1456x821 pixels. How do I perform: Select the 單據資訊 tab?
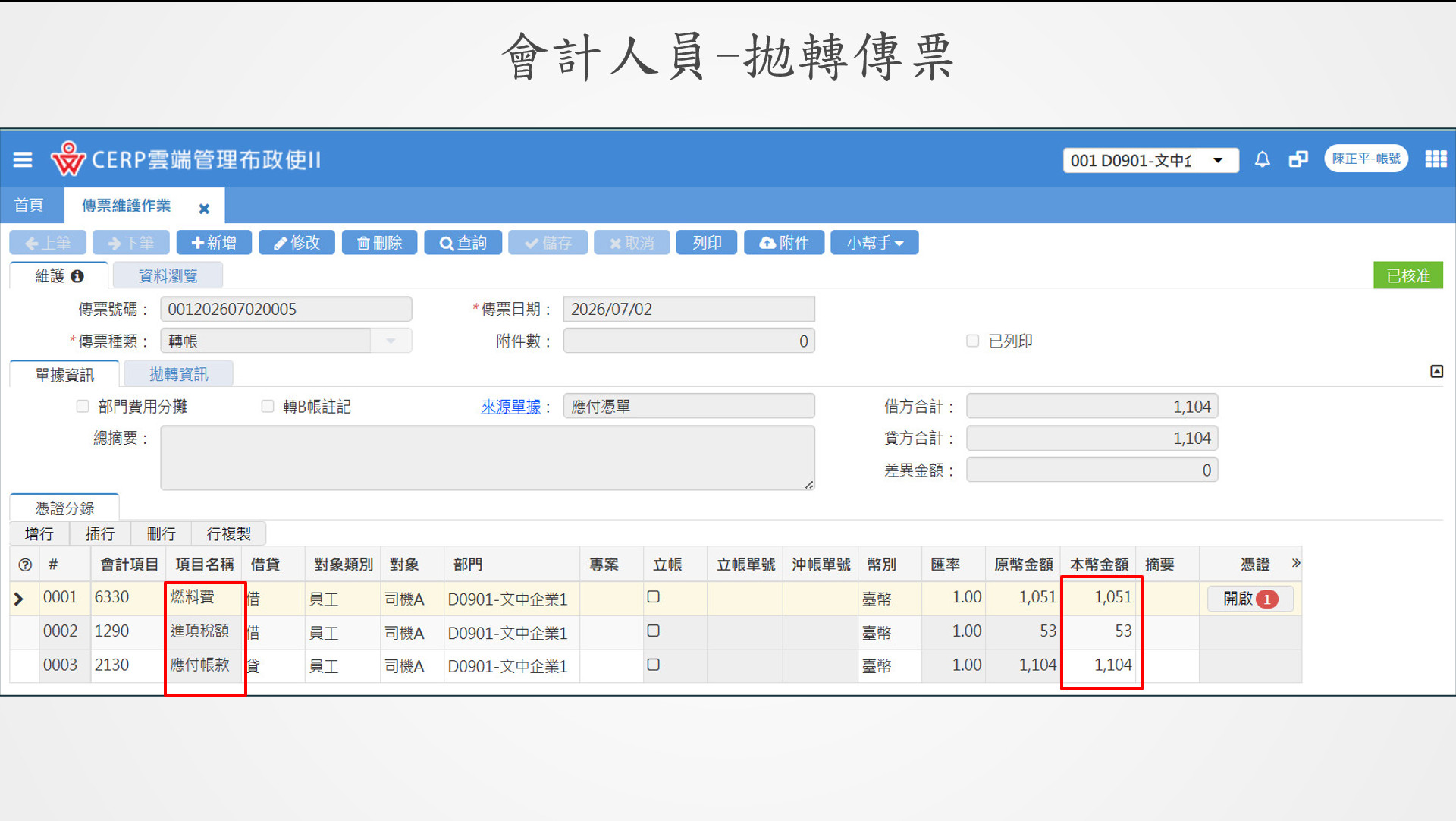click(64, 375)
